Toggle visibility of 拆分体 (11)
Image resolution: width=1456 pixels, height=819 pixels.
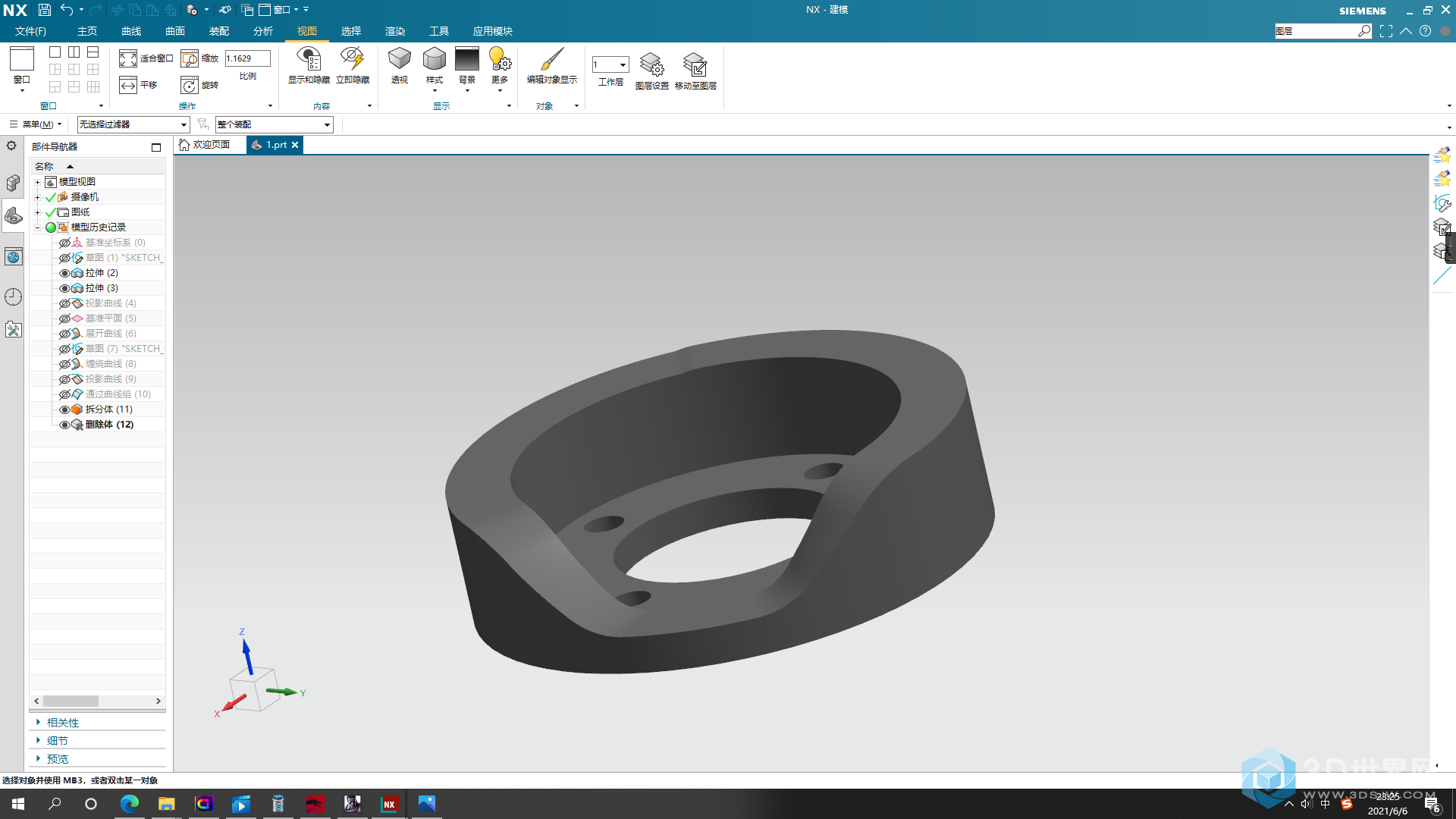64,409
